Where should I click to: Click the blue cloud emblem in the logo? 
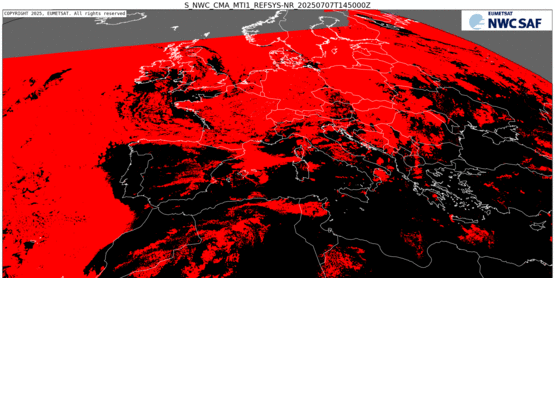tap(477, 22)
